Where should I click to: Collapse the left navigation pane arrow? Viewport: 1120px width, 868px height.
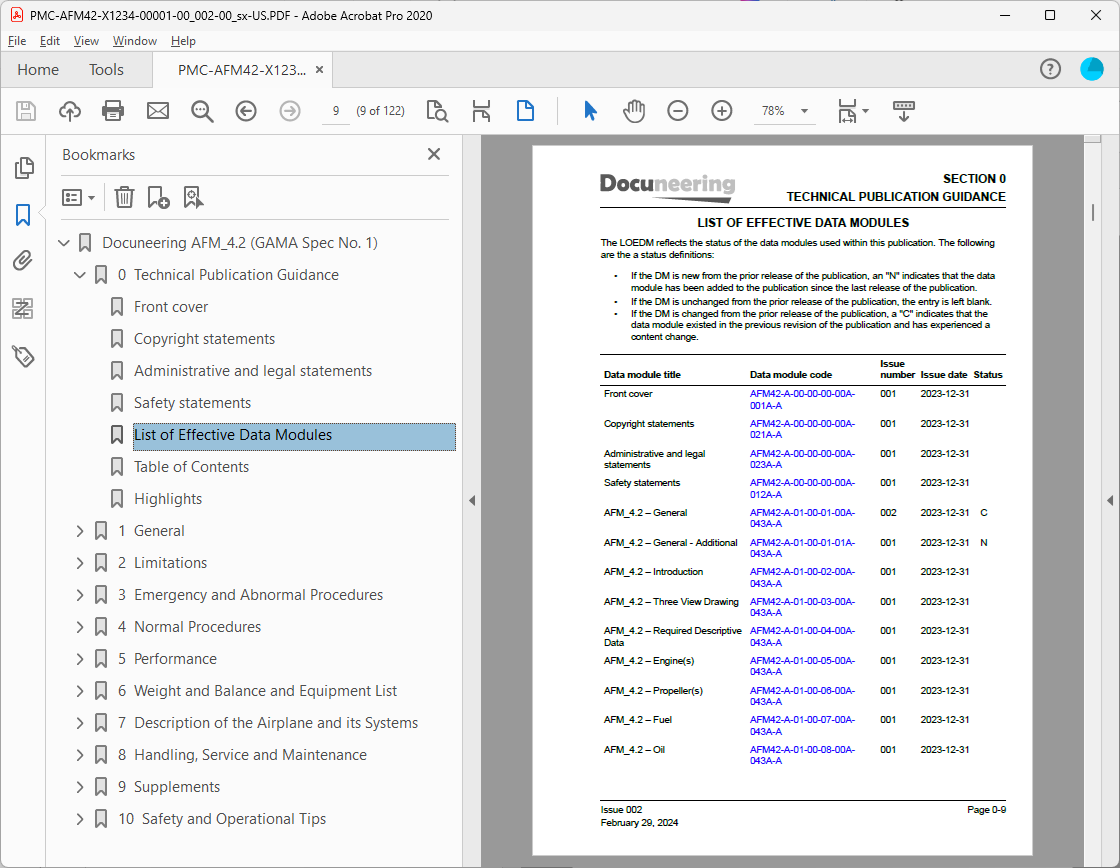coord(471,501)
